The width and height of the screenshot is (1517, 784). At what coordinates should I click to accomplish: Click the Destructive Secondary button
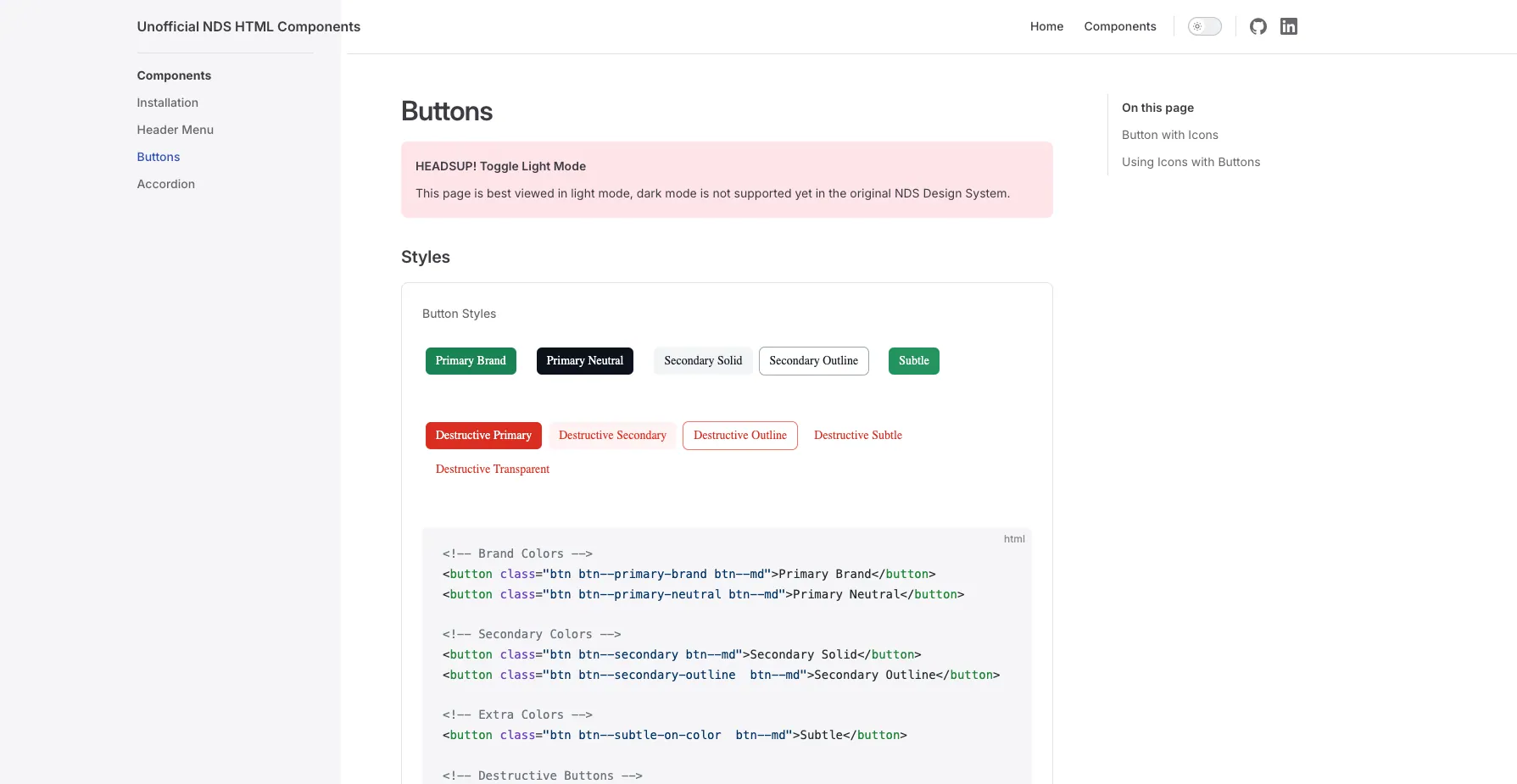tap(612, 436)
